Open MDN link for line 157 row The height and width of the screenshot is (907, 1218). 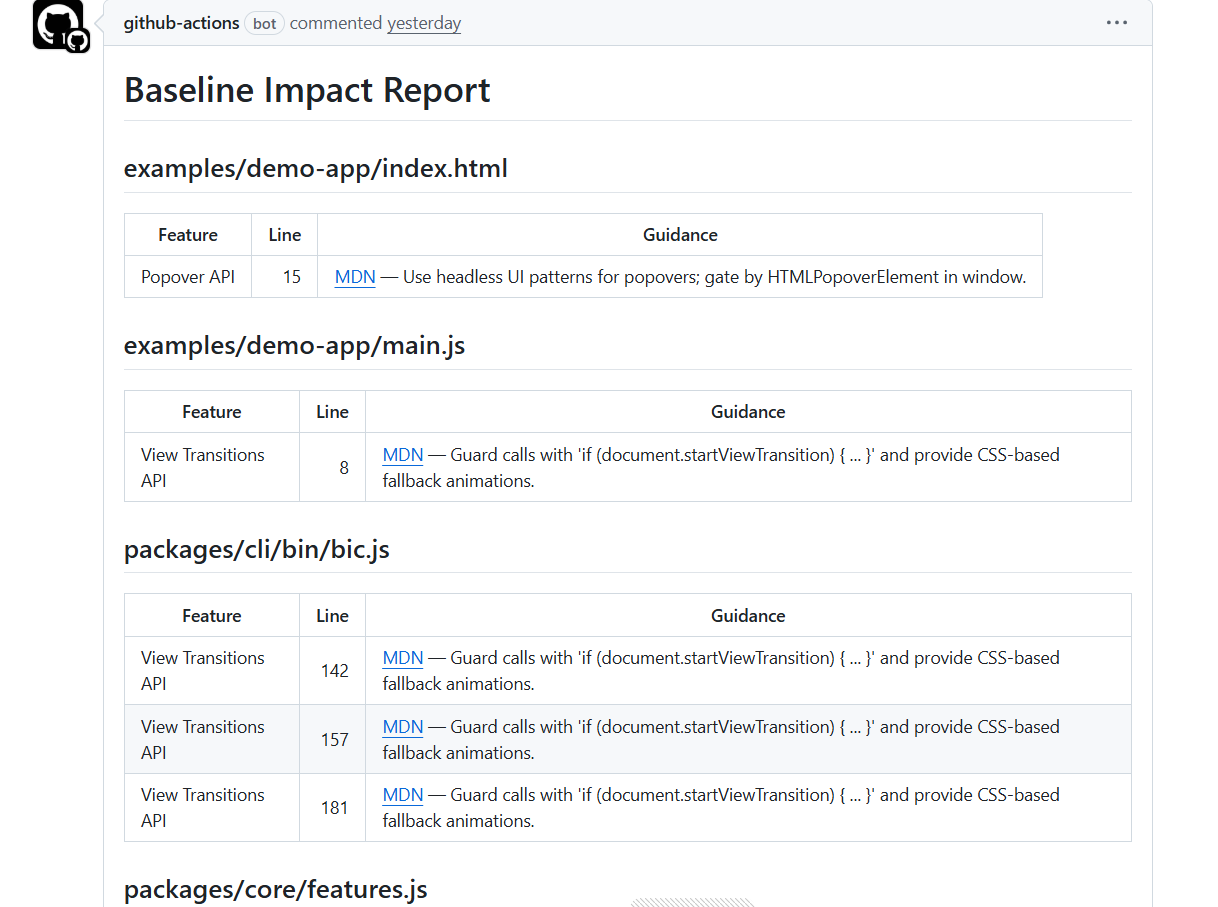tap(403, 727)
